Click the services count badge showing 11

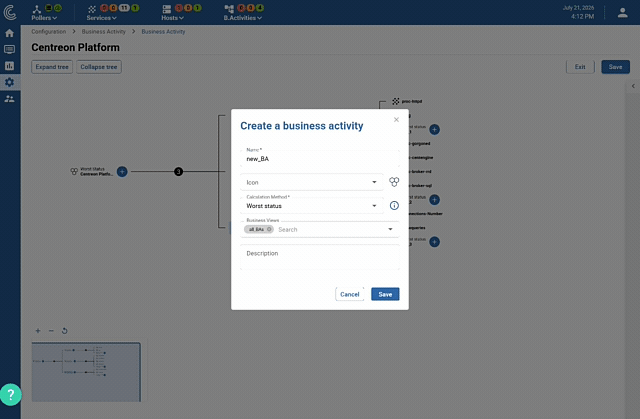[124, 8]
